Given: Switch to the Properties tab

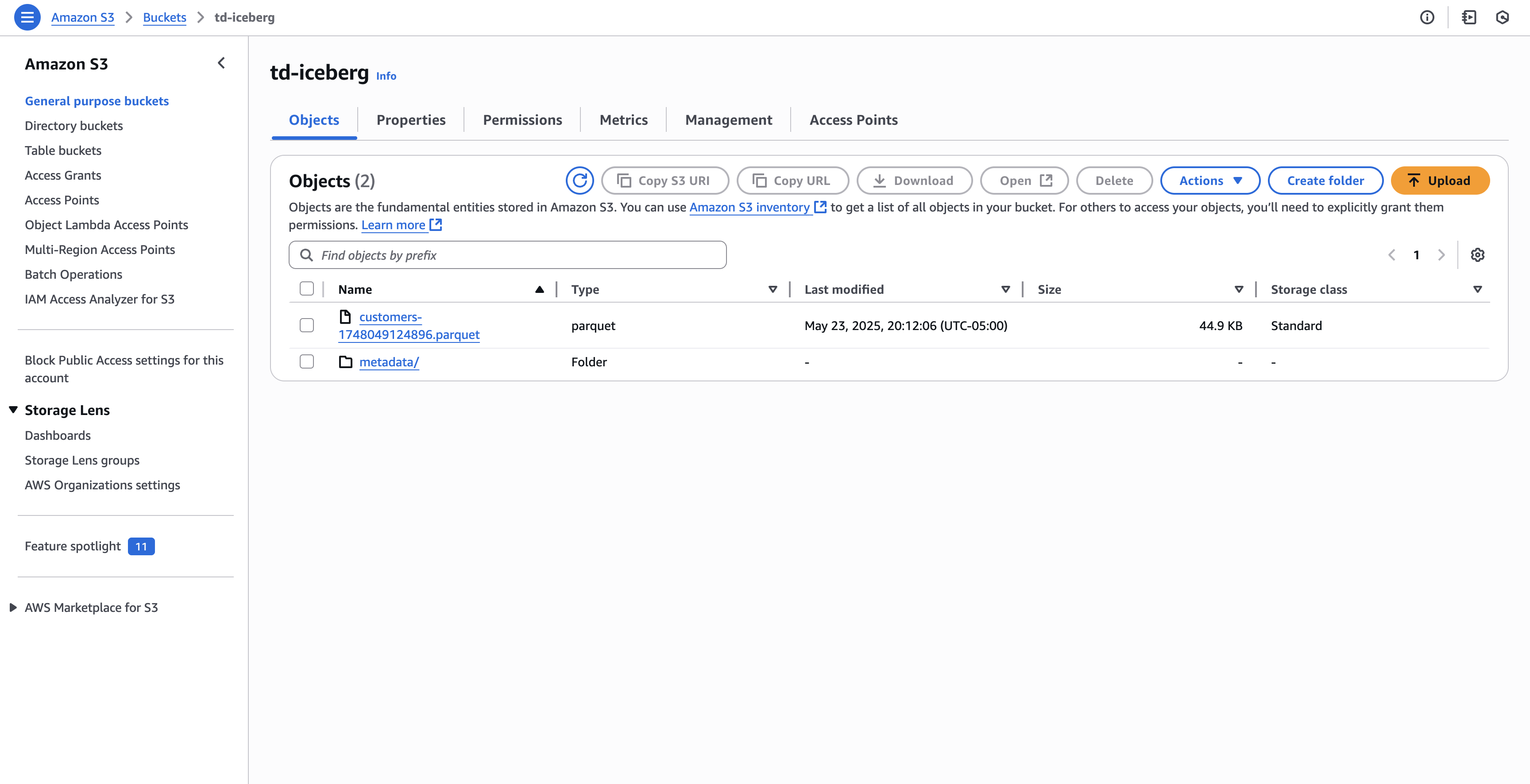Looking at the screenshot, I should [x=411, y=120].
